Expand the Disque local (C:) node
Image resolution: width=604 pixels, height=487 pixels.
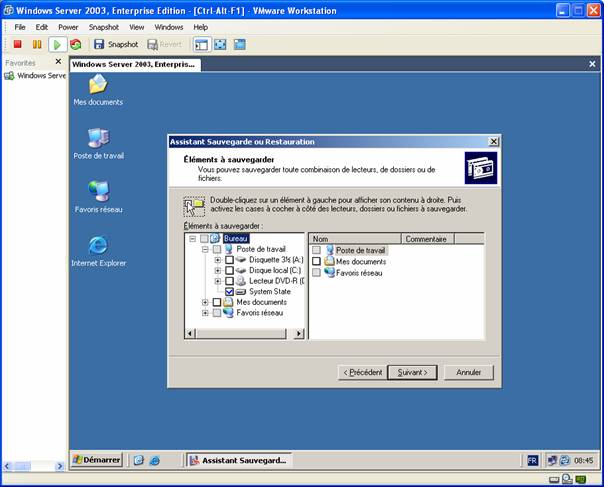(x=218, y=270)
